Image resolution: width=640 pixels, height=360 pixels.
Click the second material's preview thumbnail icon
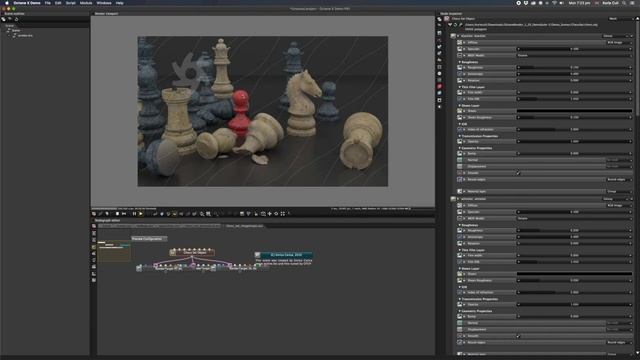point(453,199)
